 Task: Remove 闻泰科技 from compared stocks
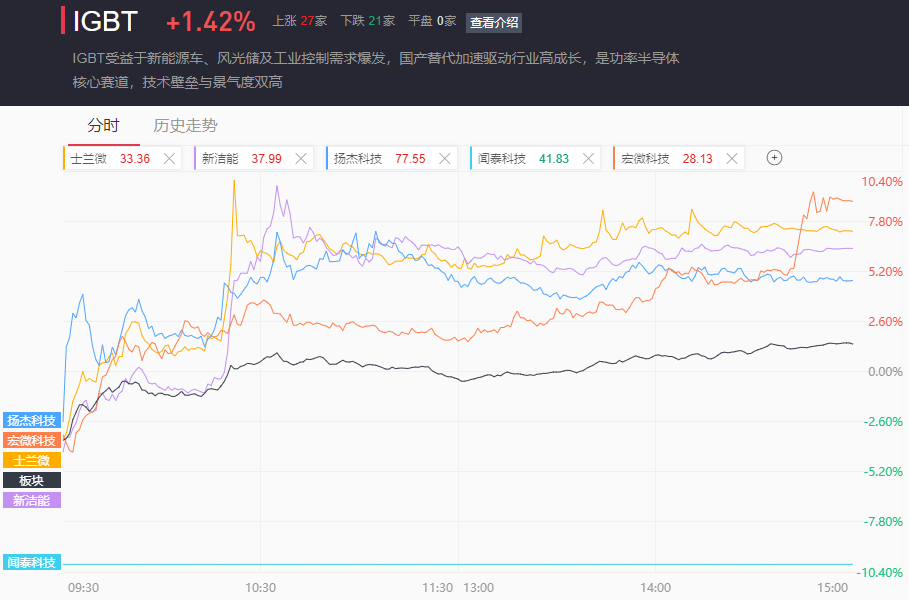pyautogui.click(x=589, y=158)
